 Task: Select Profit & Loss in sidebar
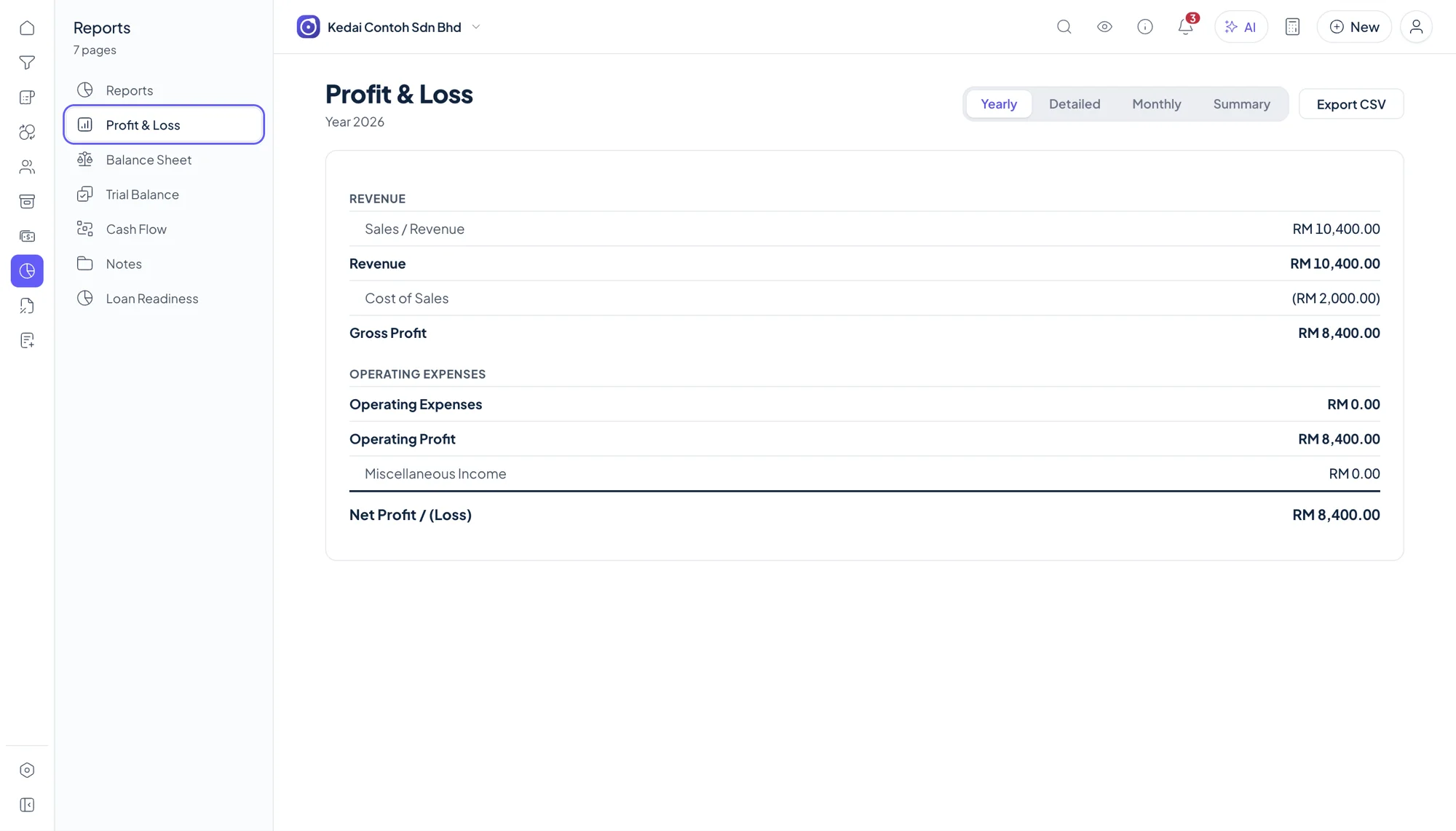pos(164,125)
